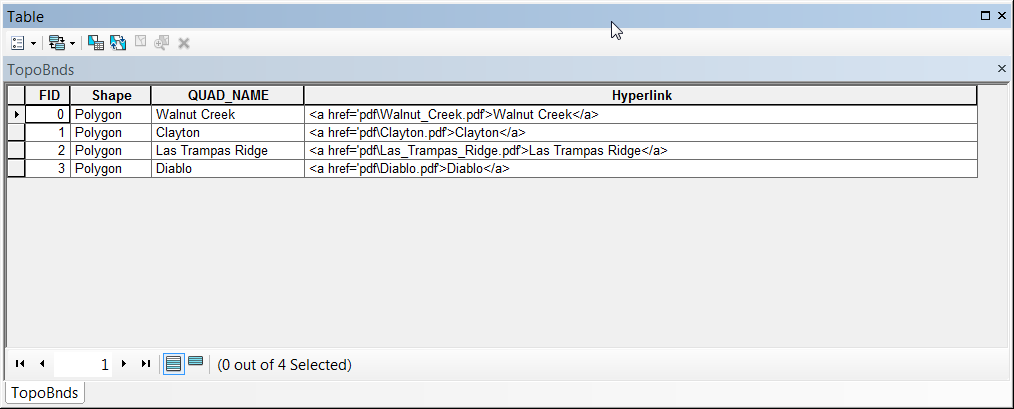Click the QUAD_NAME column header

pos(228,95)
